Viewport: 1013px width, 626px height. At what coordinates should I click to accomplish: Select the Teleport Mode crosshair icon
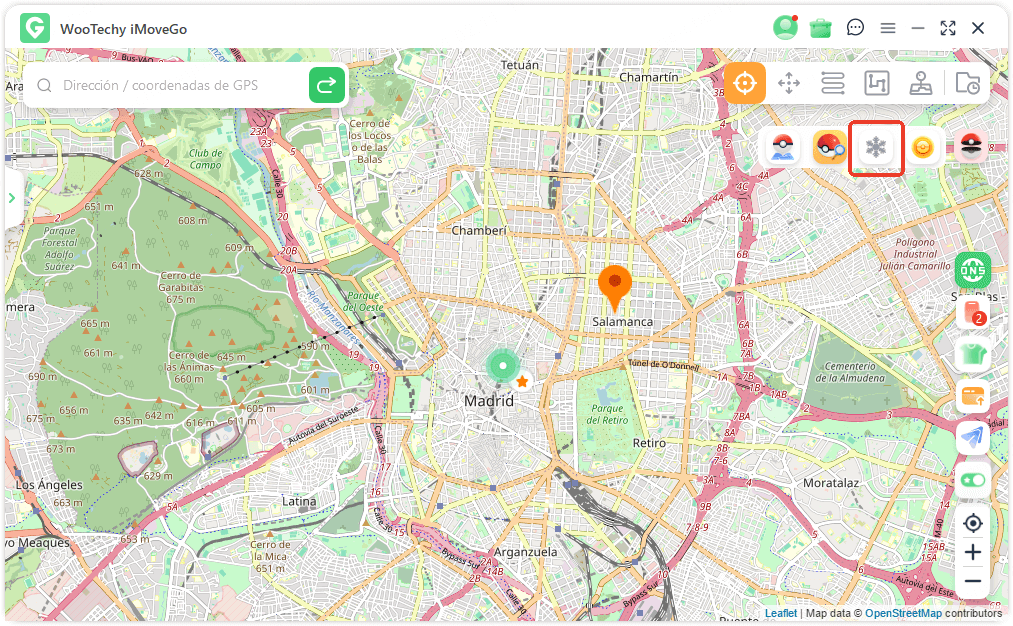click(744, 83)
